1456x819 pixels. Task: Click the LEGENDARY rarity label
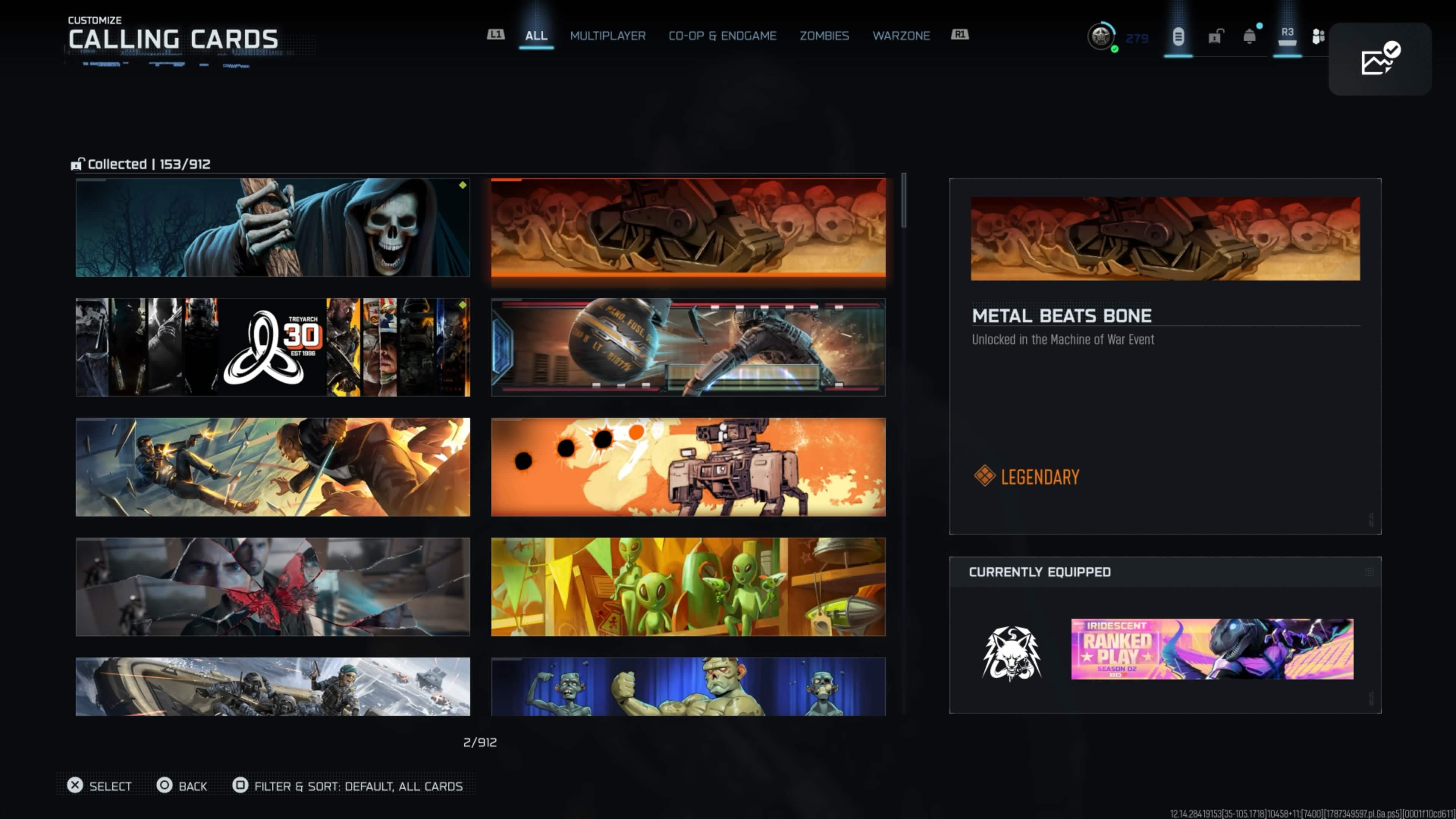tap(1040, 477)
